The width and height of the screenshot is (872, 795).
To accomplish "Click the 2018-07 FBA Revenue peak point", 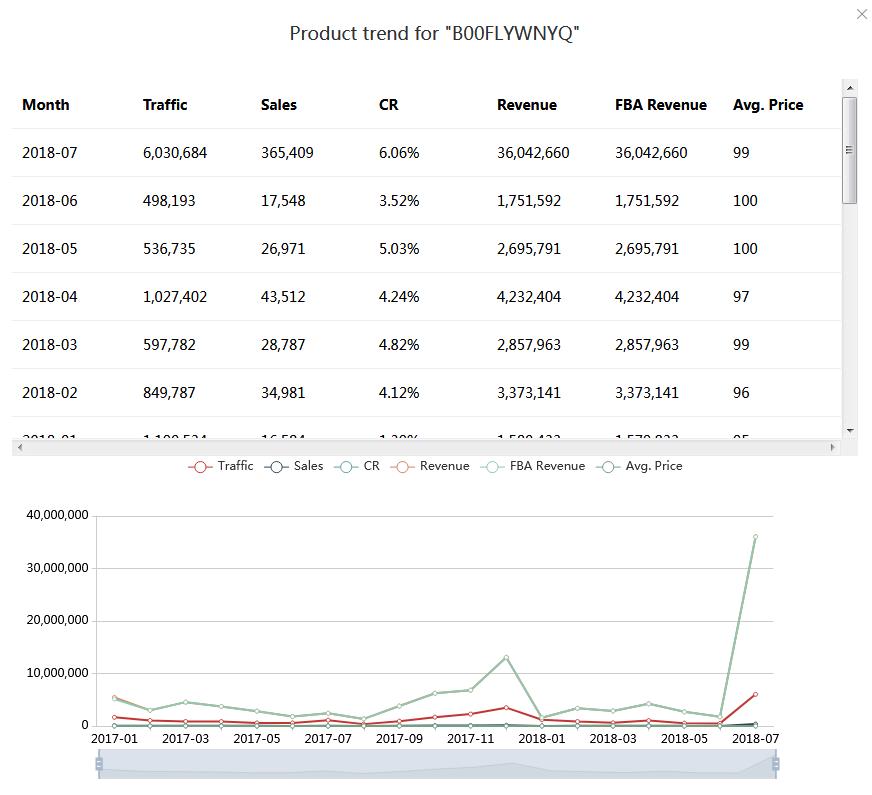I will (x=755, y=537).
